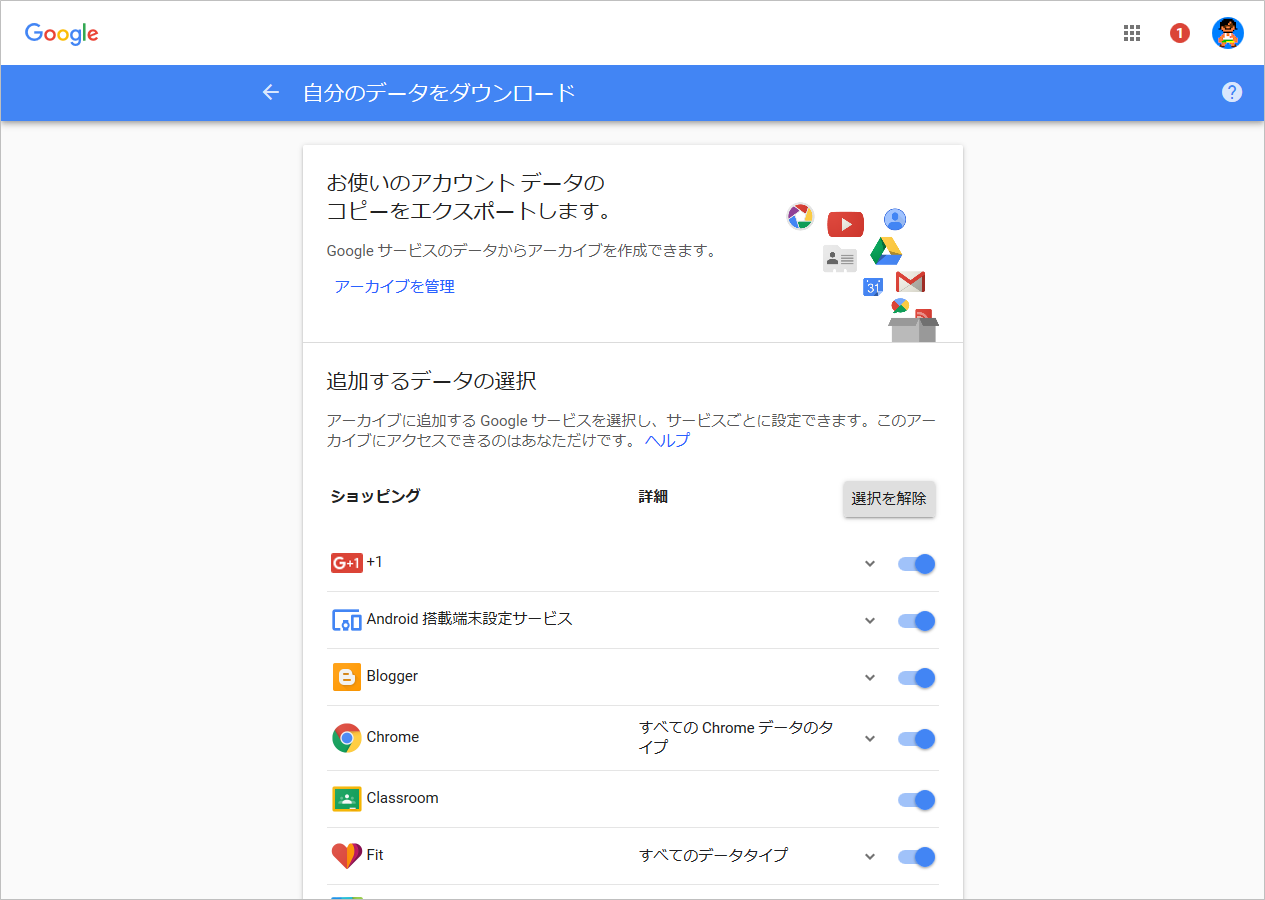The image size is (1265, 900).
Task: Click the すべての Chrome データのタイプ text
Action: point(736,737)
